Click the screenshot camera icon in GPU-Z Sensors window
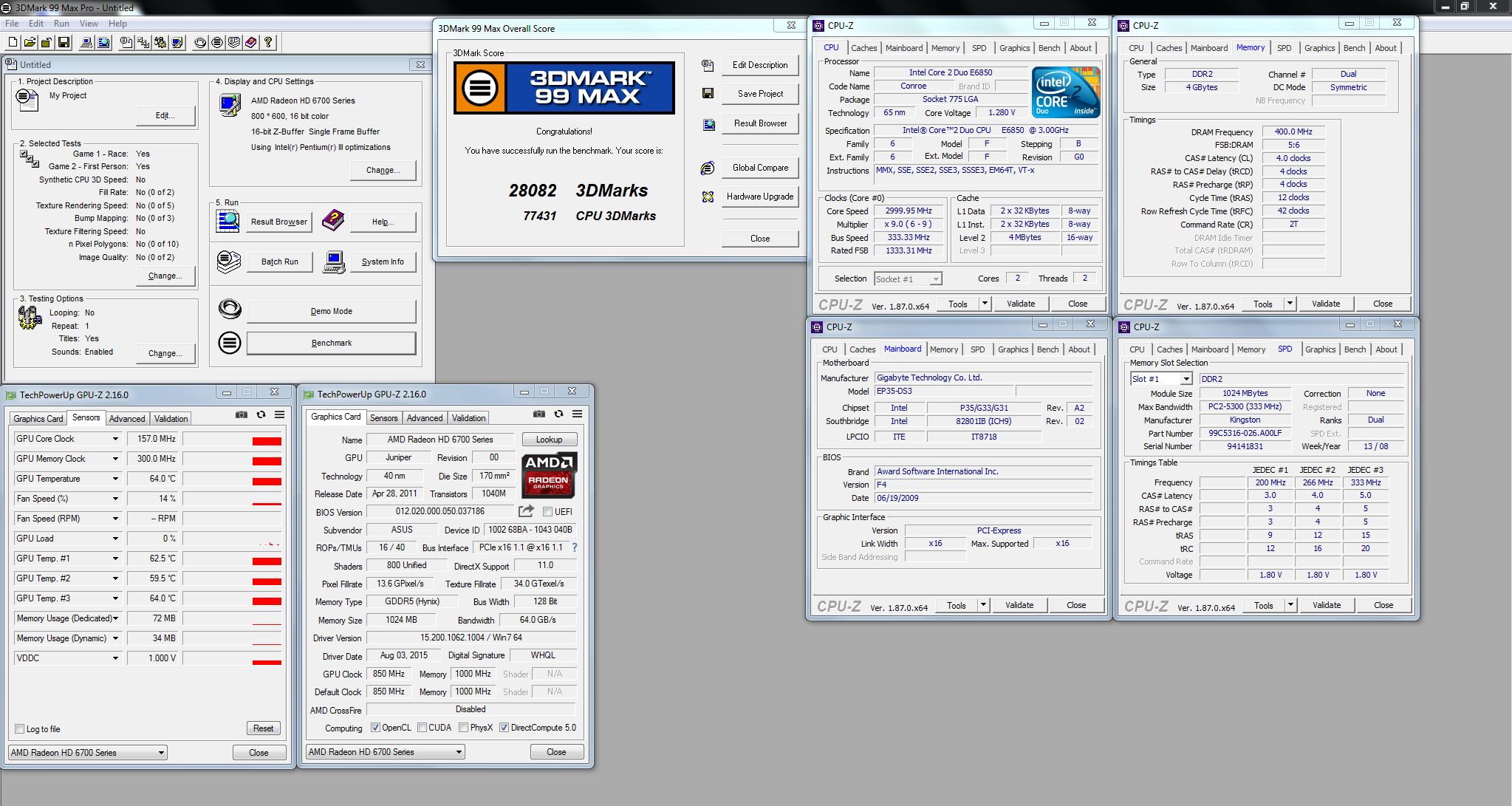 [x=242, y=415]
